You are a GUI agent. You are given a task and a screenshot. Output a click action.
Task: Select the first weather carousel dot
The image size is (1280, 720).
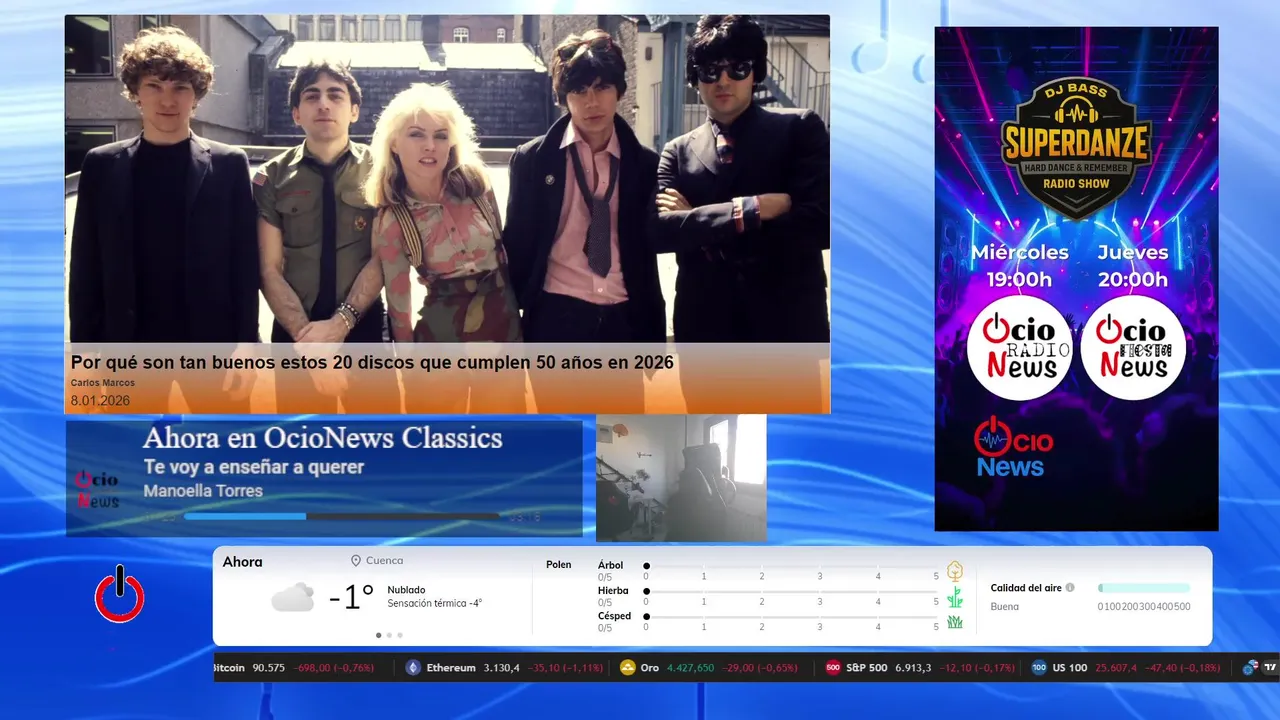coord(378,635)
